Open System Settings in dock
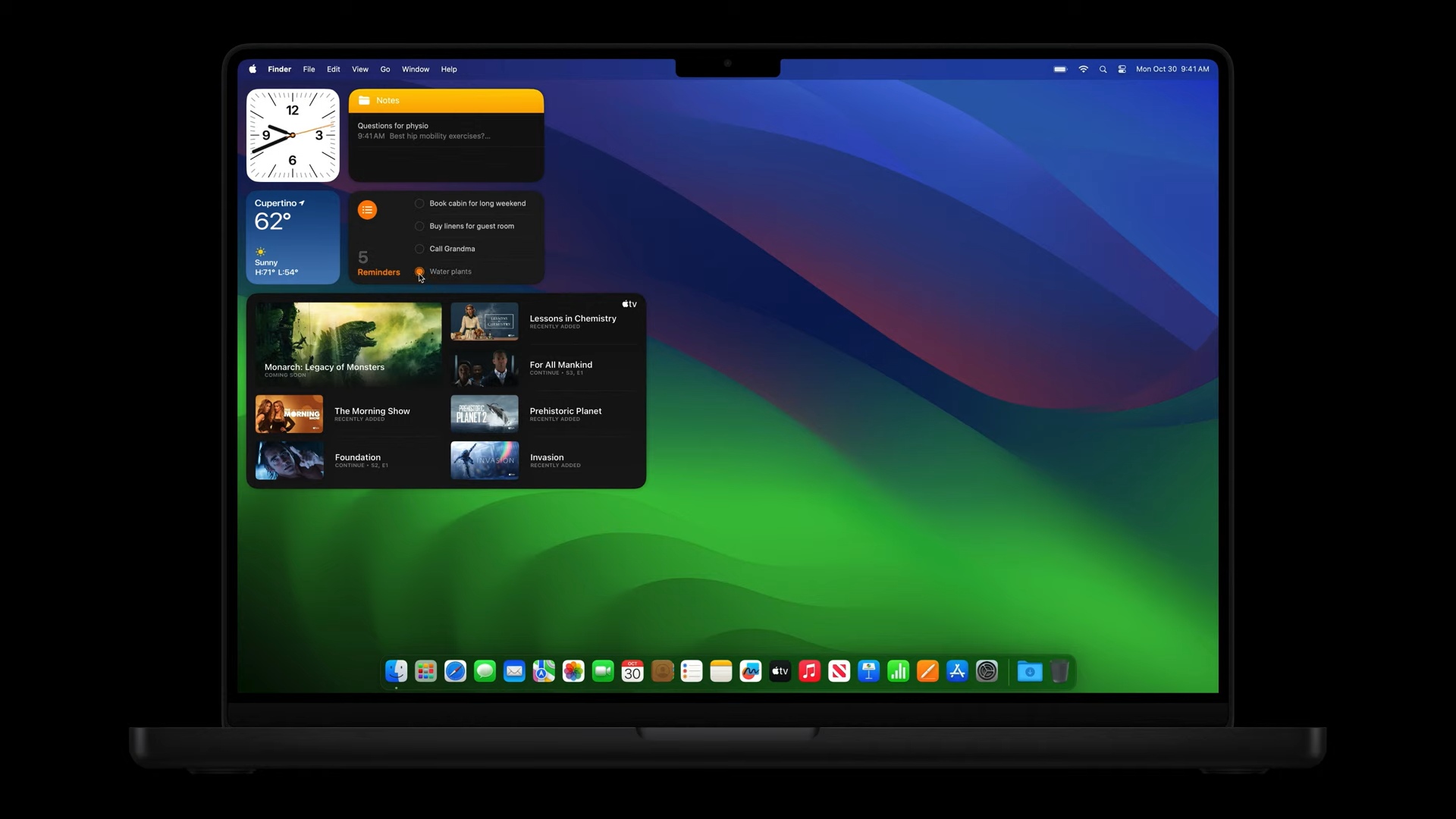Image resolution: width=1456 pixels, height=819 pixels. 987,671
